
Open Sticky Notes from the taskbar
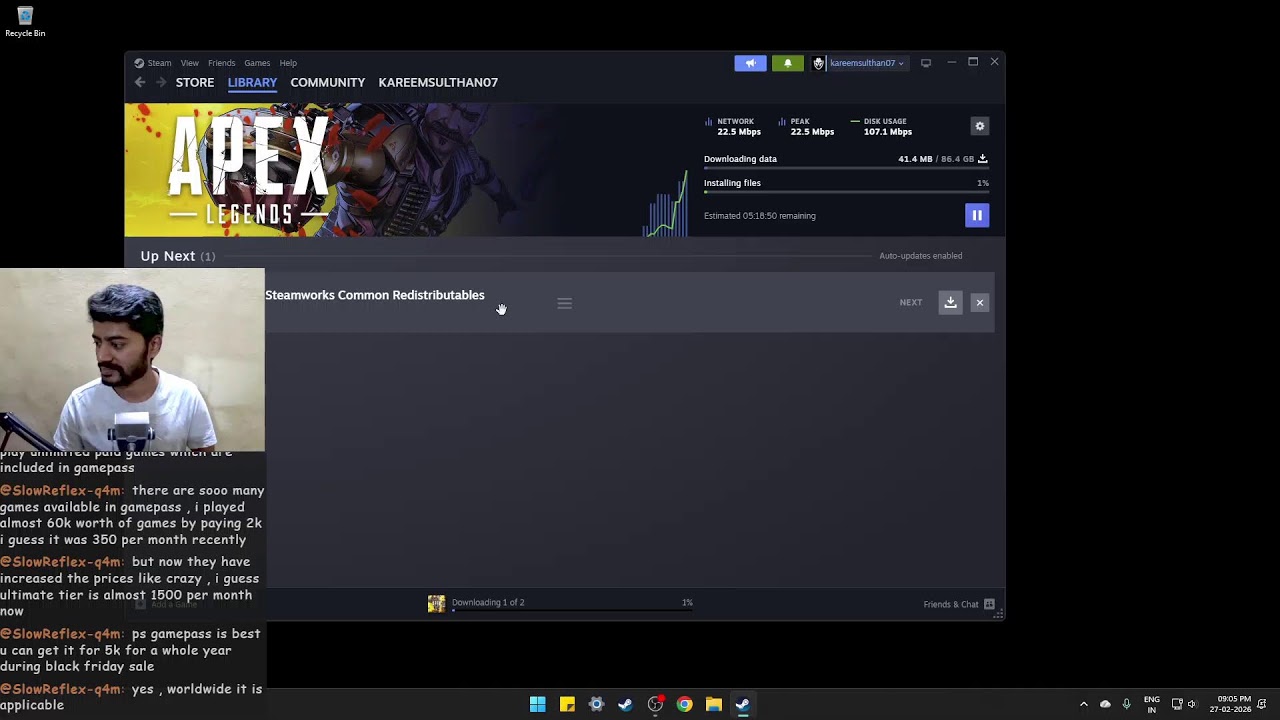567,704
